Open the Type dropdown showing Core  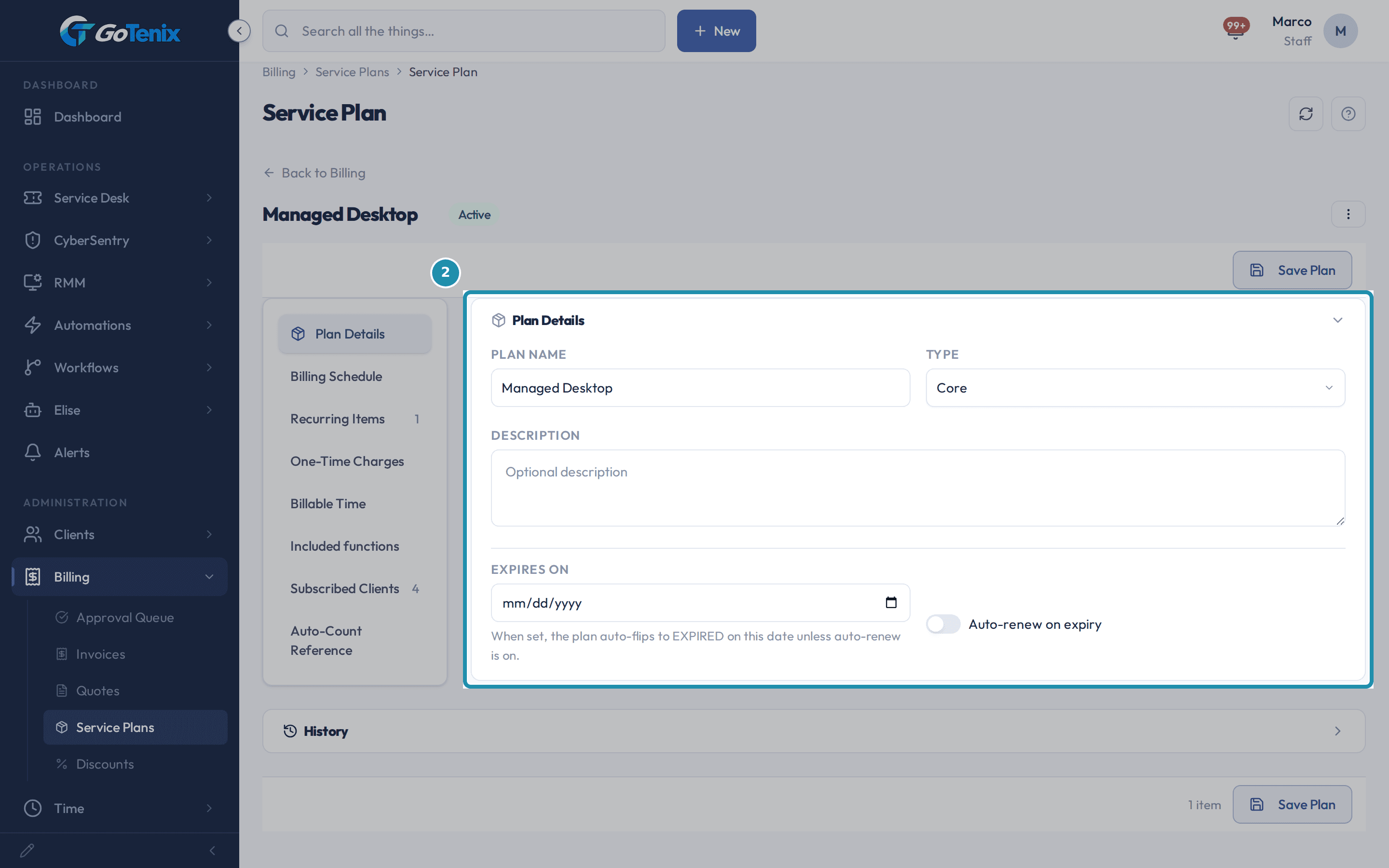pyautogui.click(x=1135, y=388)
